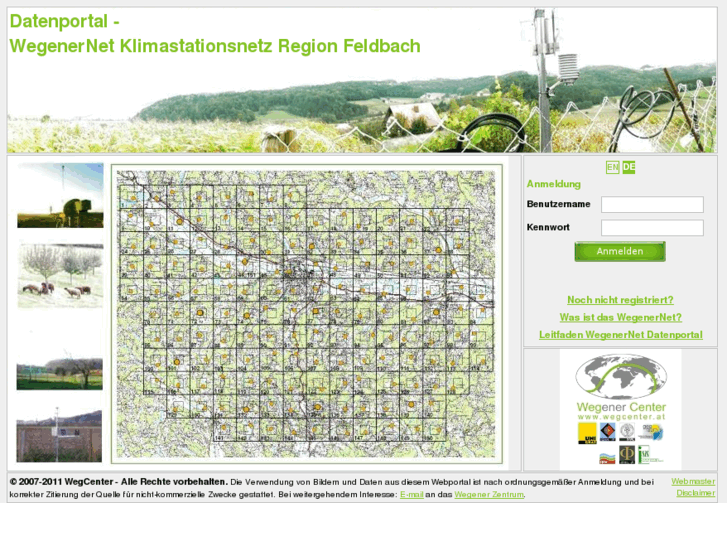
Task: Click the Phi symbol partner logo
Action: pos(627,455)
